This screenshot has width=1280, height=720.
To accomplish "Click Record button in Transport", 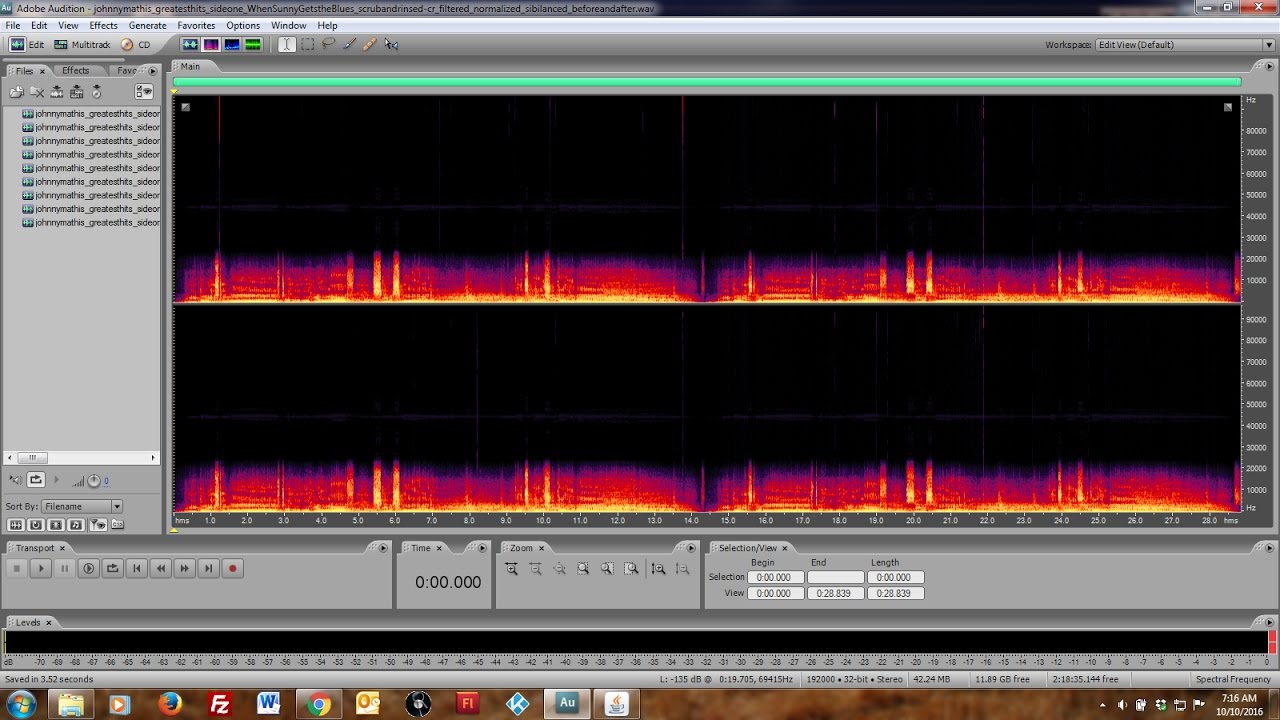I will point(232,568).
